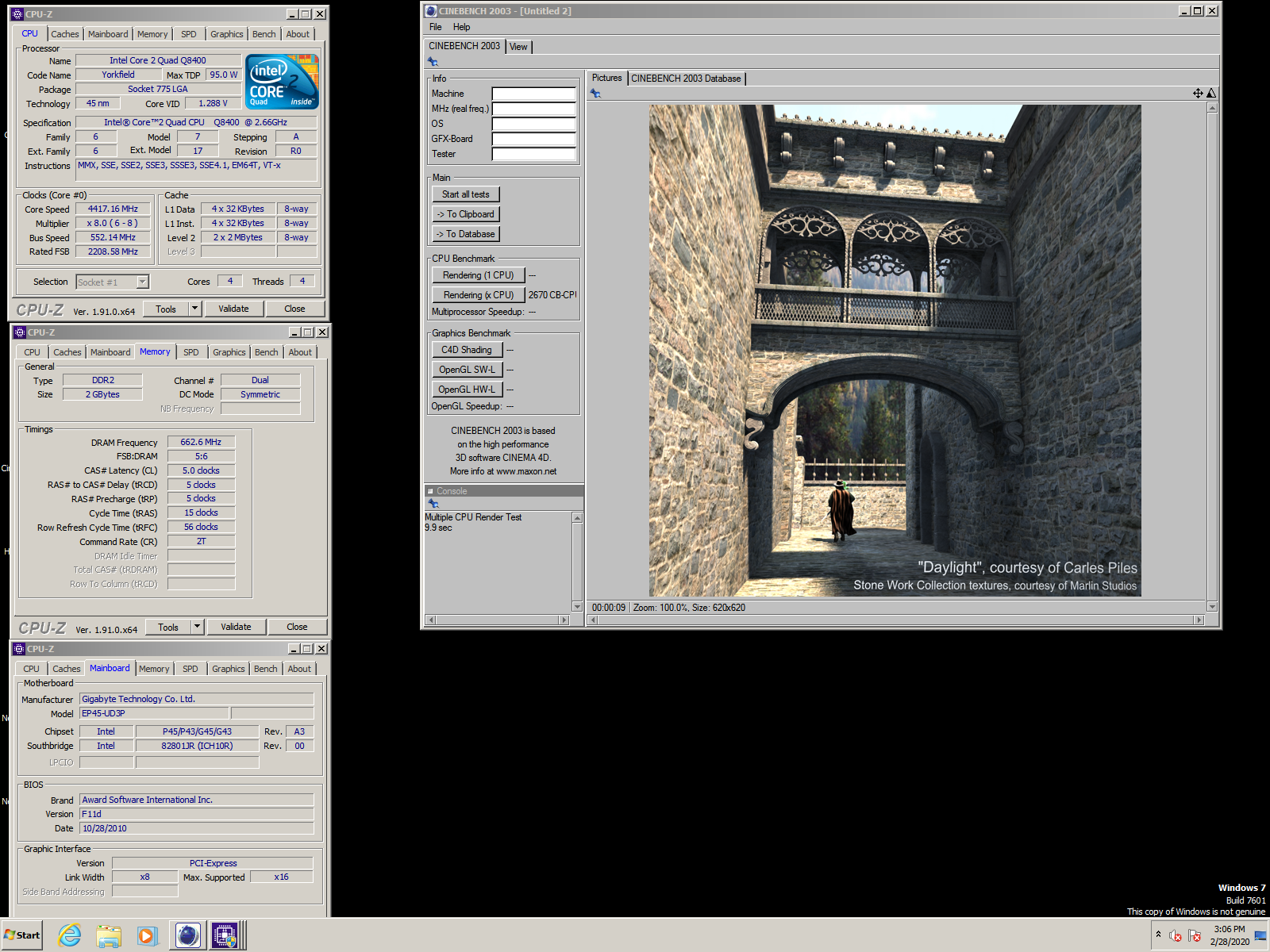Open the Bench tab in the top CPU-Z window
Image resolution: width=1270 pixels, height=952 pixels.
[x=264, y=34]
